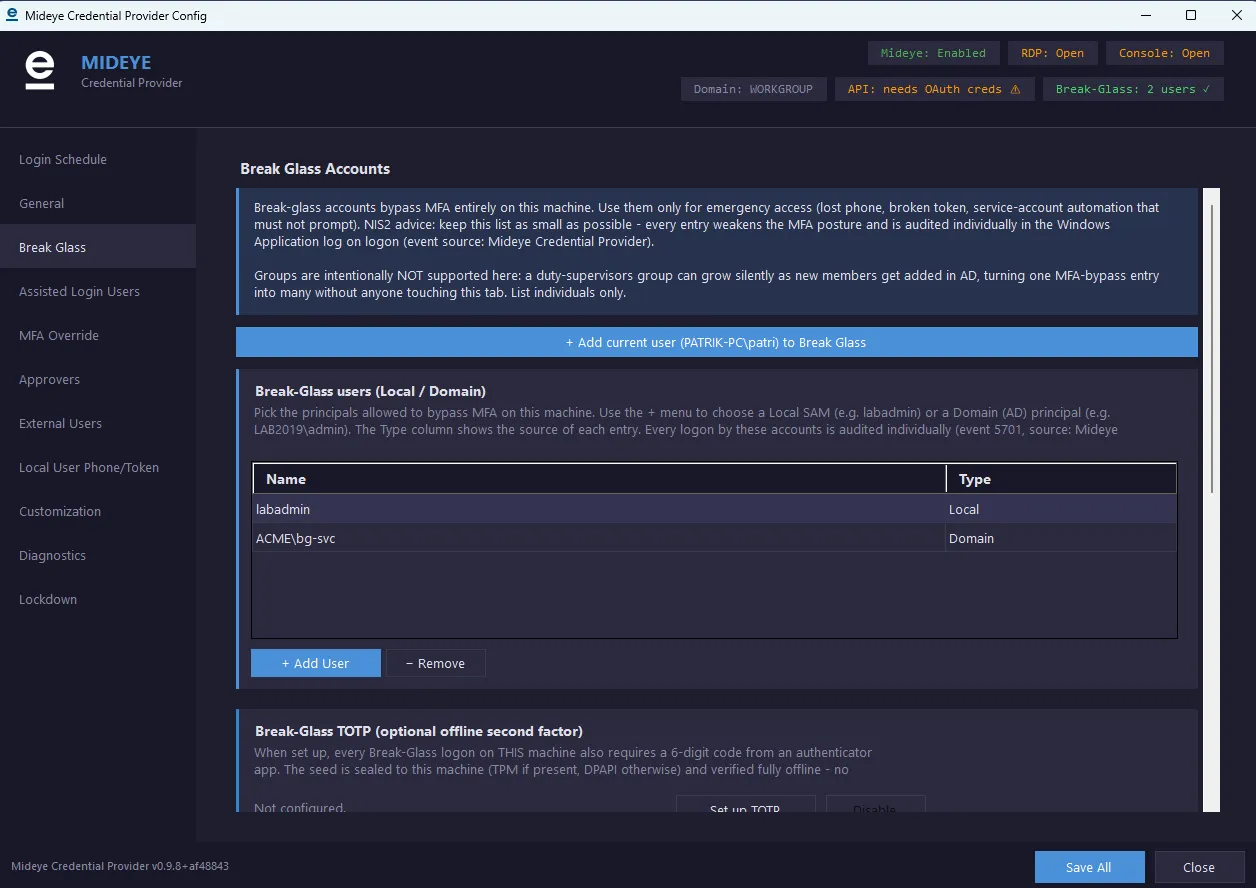This screenshot has height=888, width=1256.
Task: Click the Type column header
Action: coord(1062,479)
